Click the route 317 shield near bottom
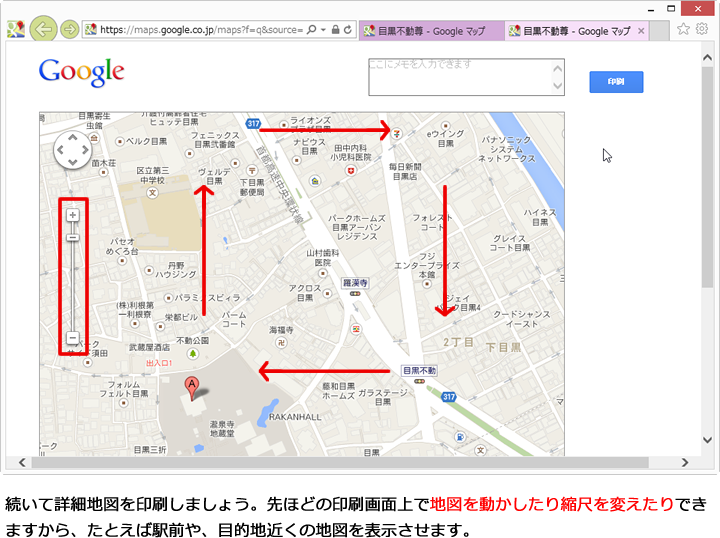Image resolution: width=720 pixels, height=538 pixels. point(449,397)
